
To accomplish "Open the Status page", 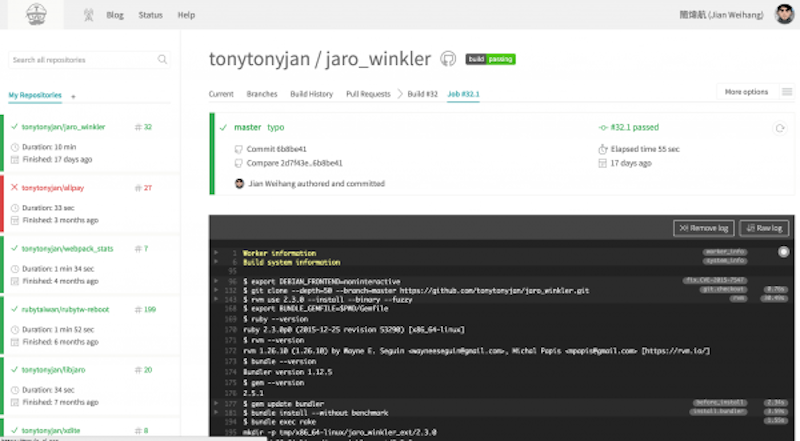I will click(x=151, y=15).
